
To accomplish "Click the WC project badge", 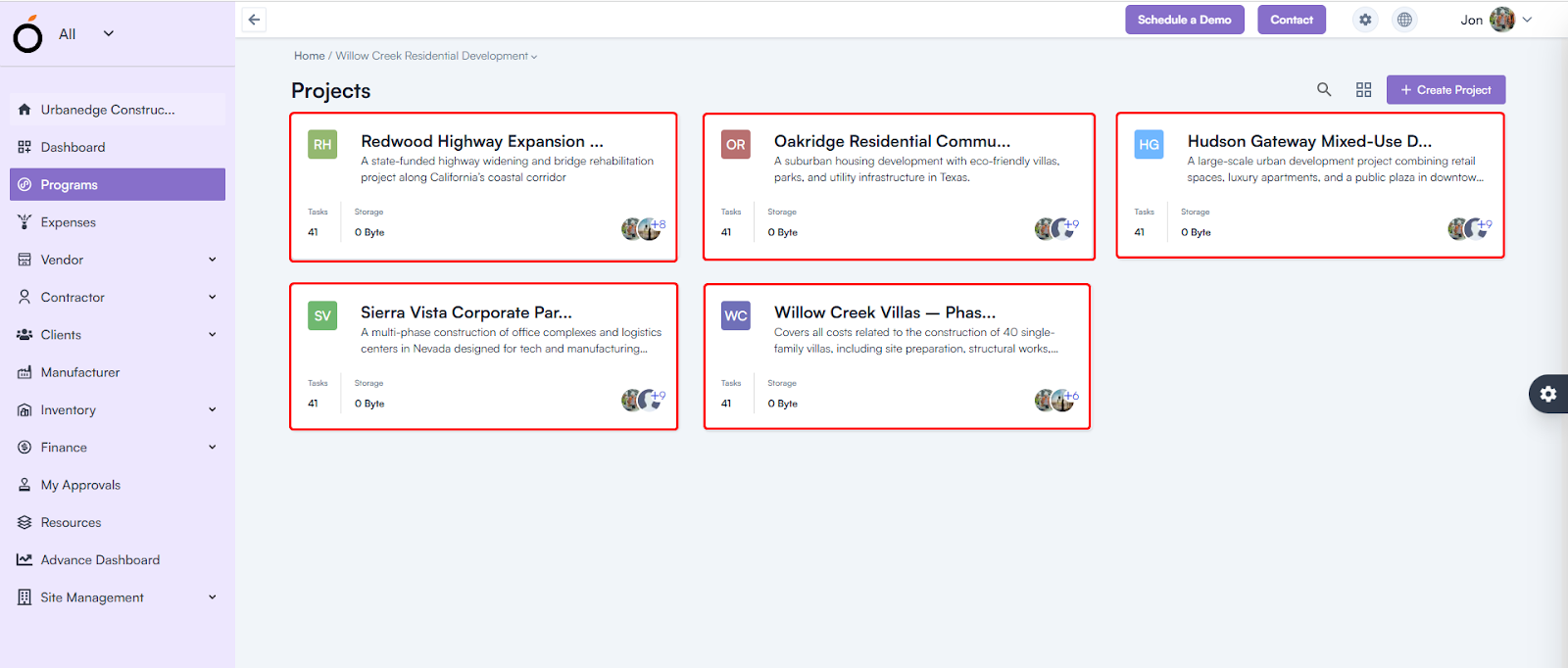I will pos(736,315).
